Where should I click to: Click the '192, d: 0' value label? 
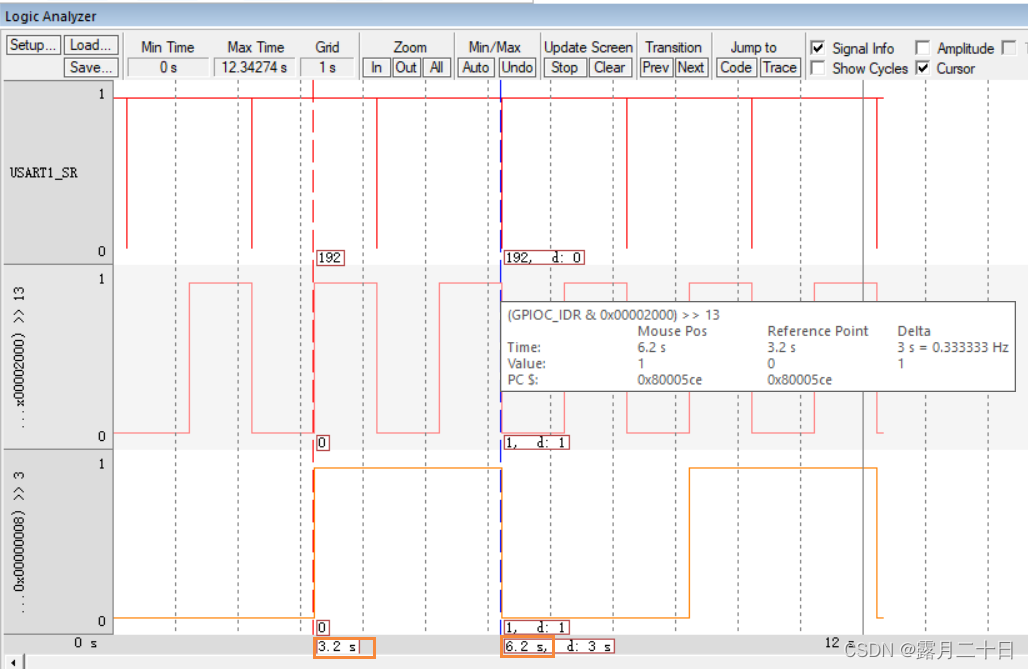coord(544,258)
